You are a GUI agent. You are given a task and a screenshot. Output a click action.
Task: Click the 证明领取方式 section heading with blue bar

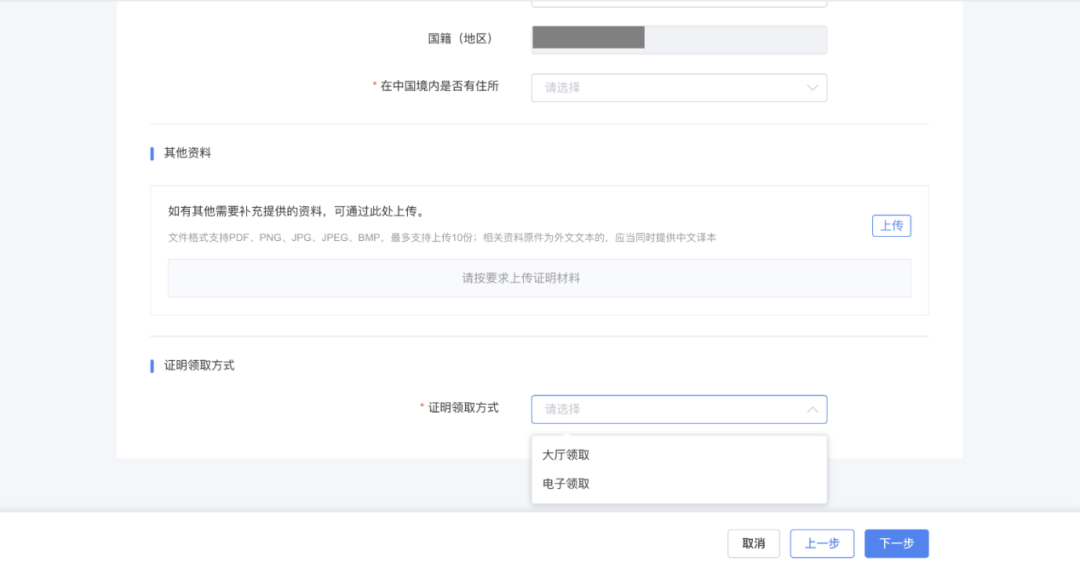tap(199, 365)
